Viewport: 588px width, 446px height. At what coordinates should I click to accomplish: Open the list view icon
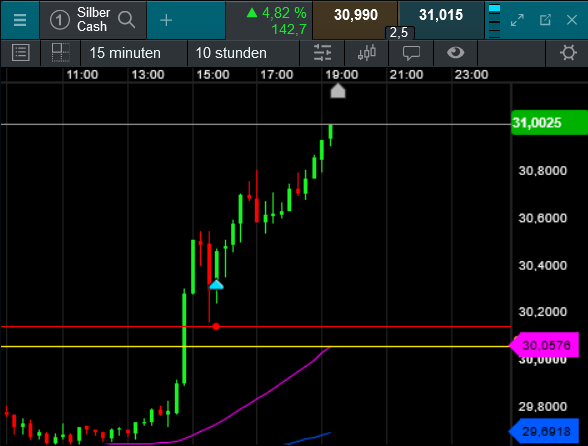pyautogui.click(x=21, y=53)
